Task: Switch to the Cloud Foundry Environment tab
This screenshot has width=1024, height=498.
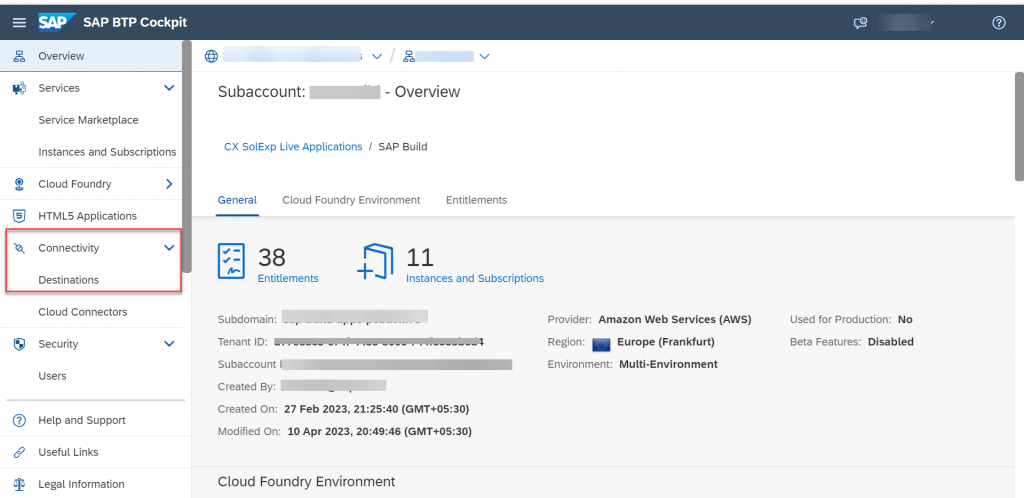Action: (x=351, y=200)
